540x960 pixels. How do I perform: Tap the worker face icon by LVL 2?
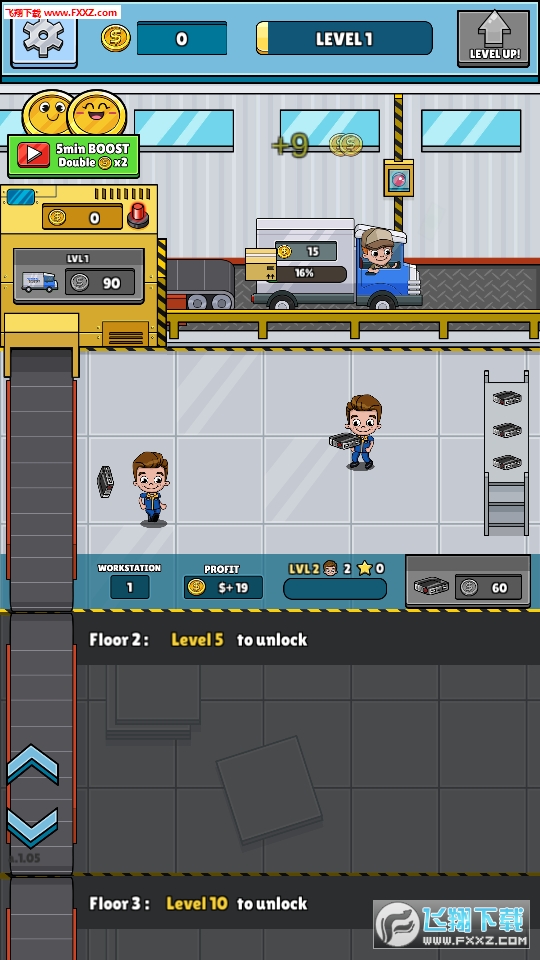pyautogui.click(x=330, y=568)
